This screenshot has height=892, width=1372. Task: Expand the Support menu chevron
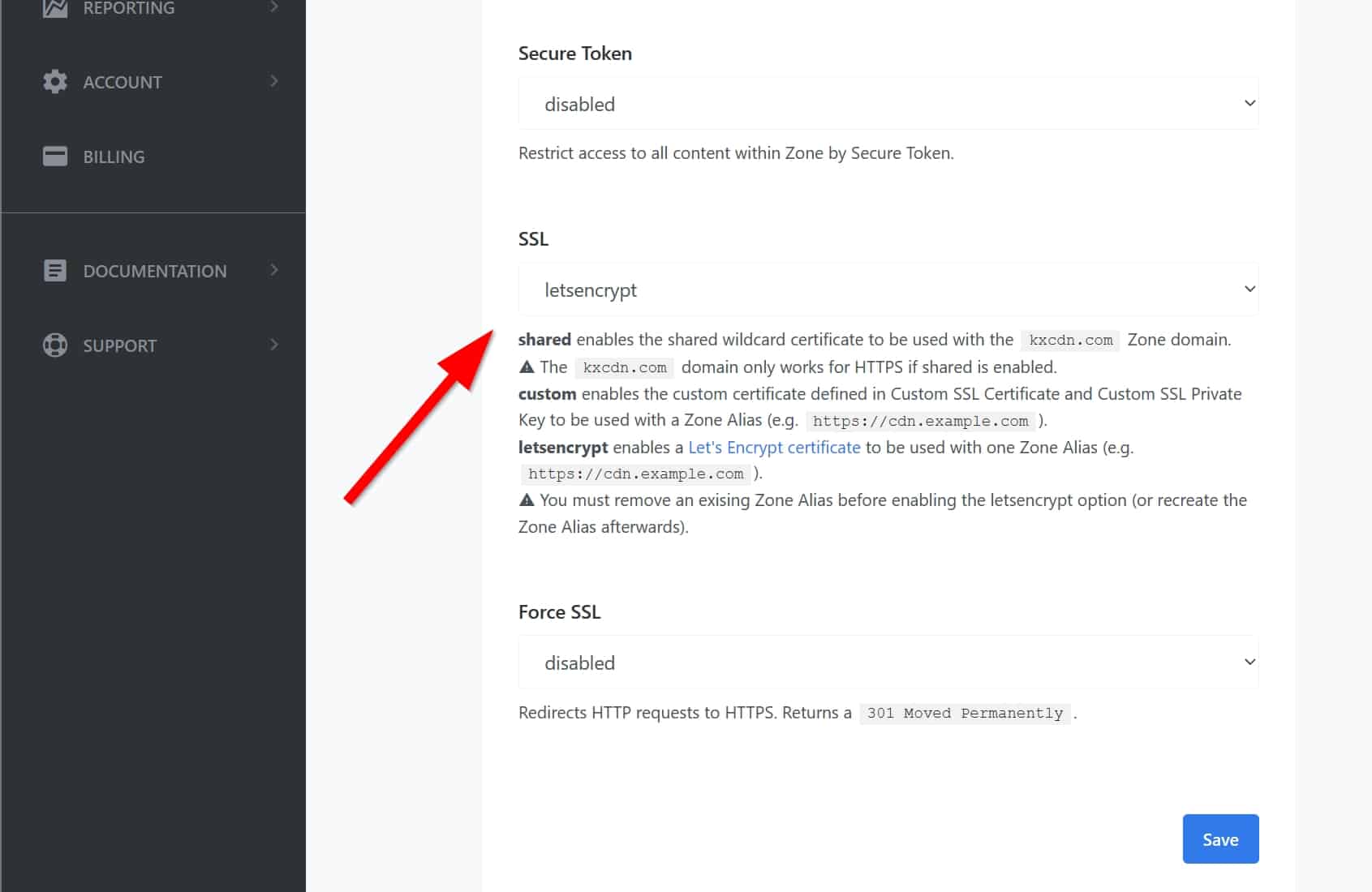[x=274, y=345]
